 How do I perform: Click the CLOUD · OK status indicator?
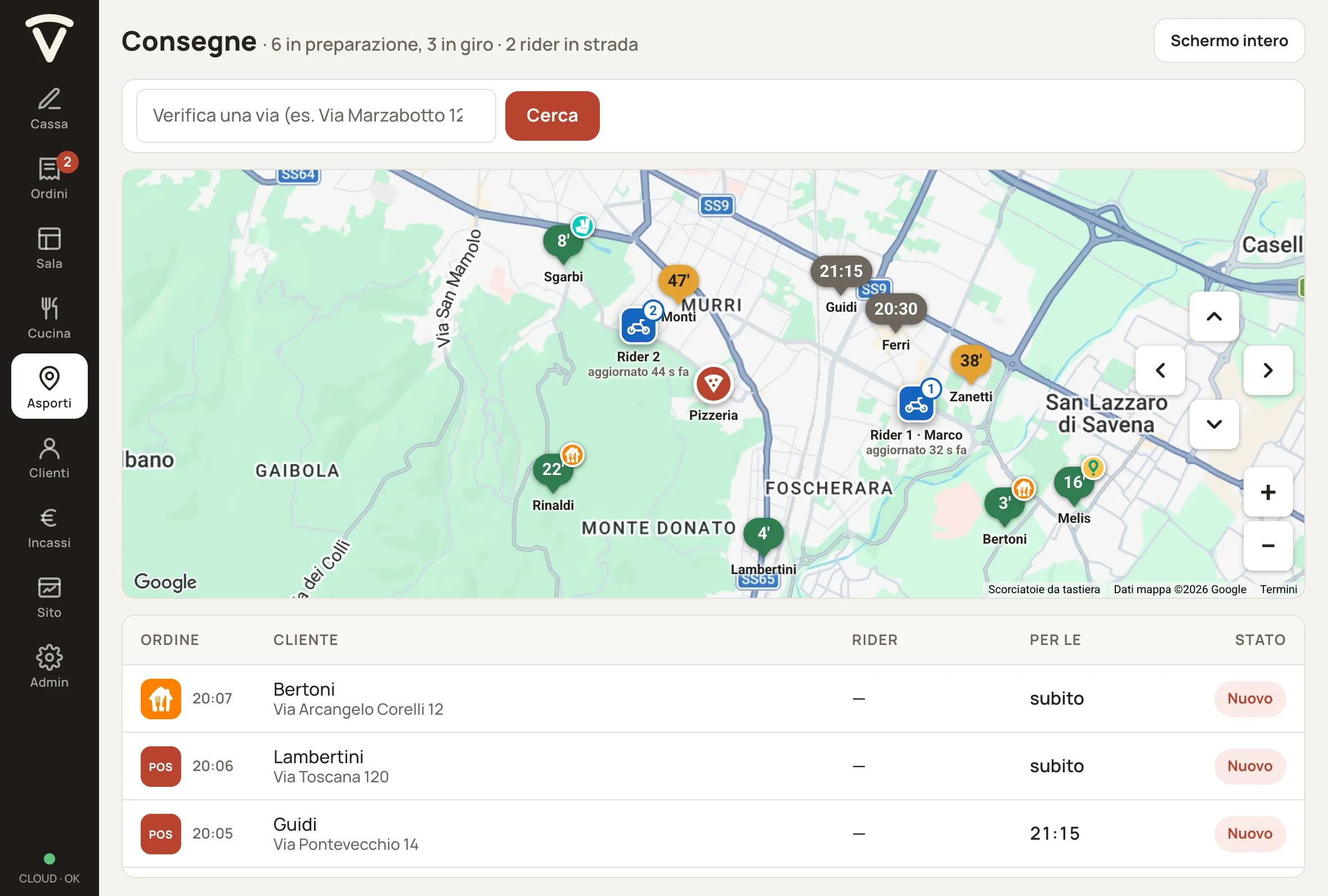[49, 869]
